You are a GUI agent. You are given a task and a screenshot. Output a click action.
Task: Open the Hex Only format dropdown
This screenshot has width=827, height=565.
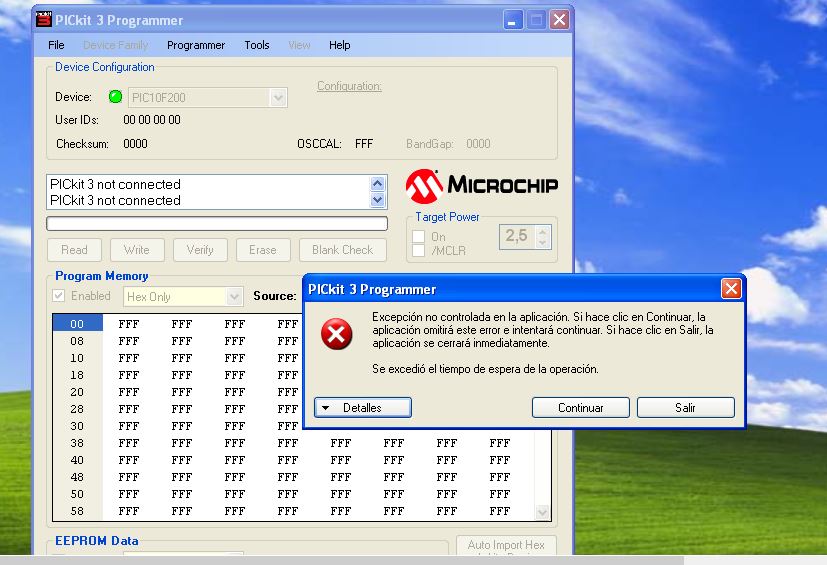(234, 296)
